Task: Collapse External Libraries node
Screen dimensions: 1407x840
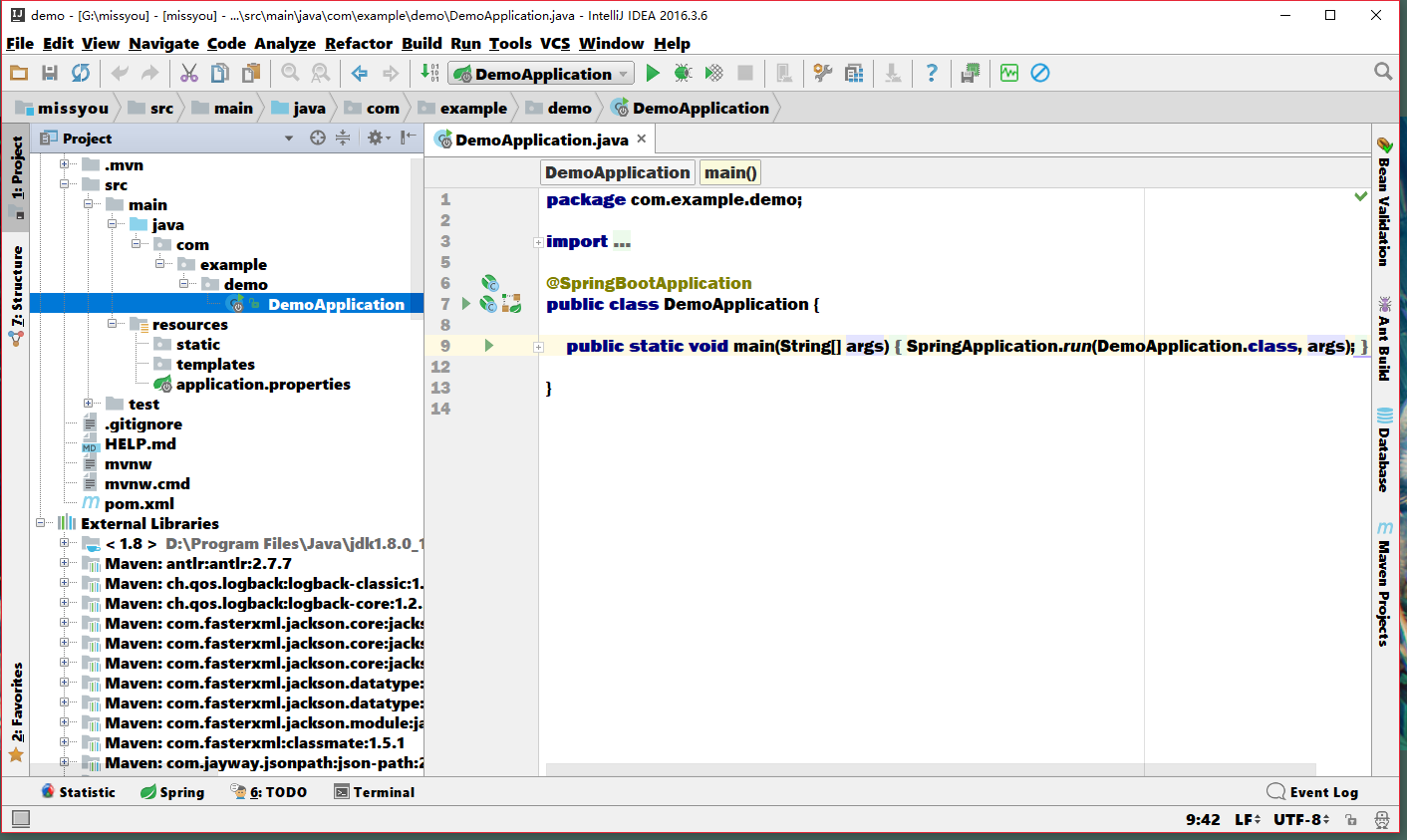Action: (41, 523)
